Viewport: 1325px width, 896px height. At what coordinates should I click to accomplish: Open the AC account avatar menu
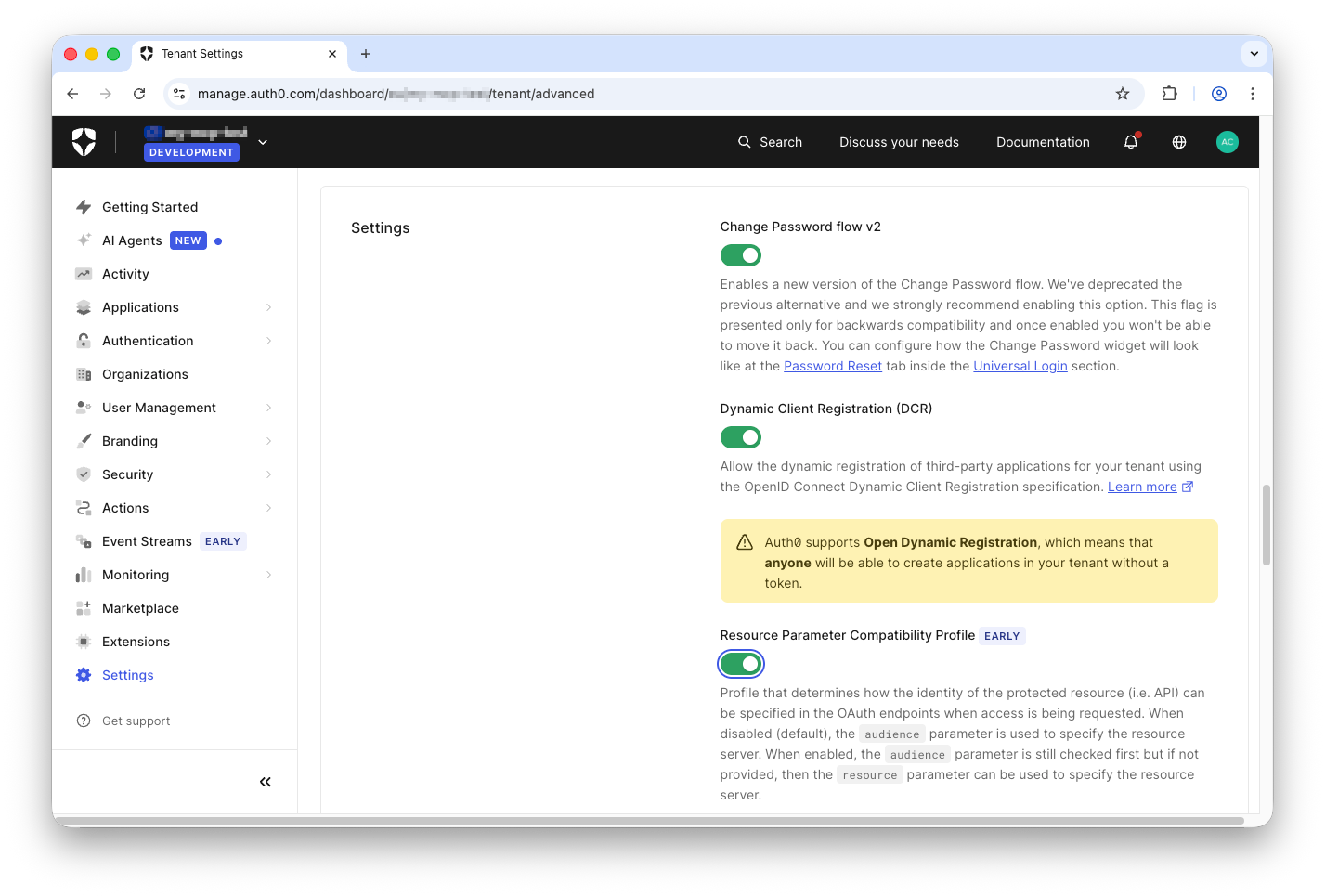1227,141
